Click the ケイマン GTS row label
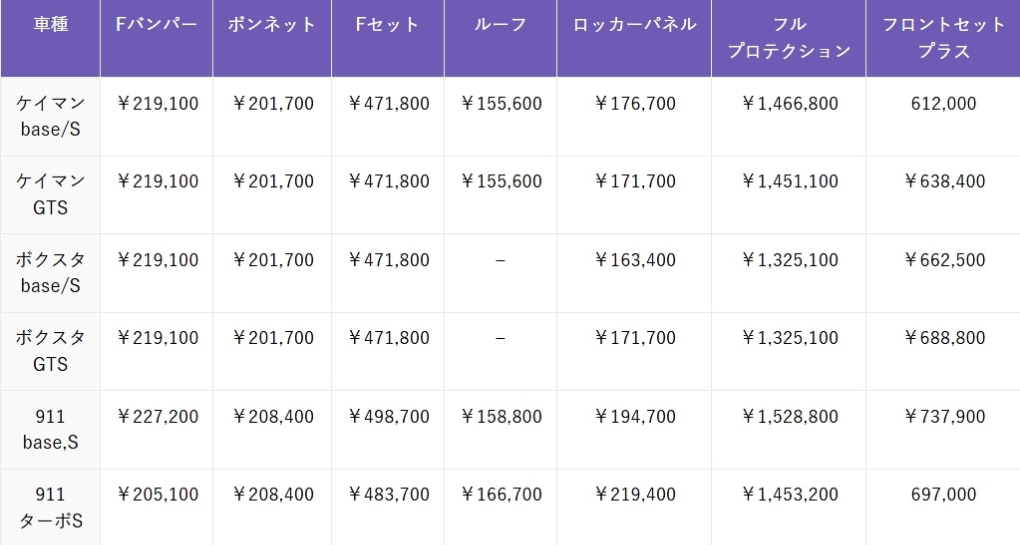1020x545 pixels. (x=50, y=194)
